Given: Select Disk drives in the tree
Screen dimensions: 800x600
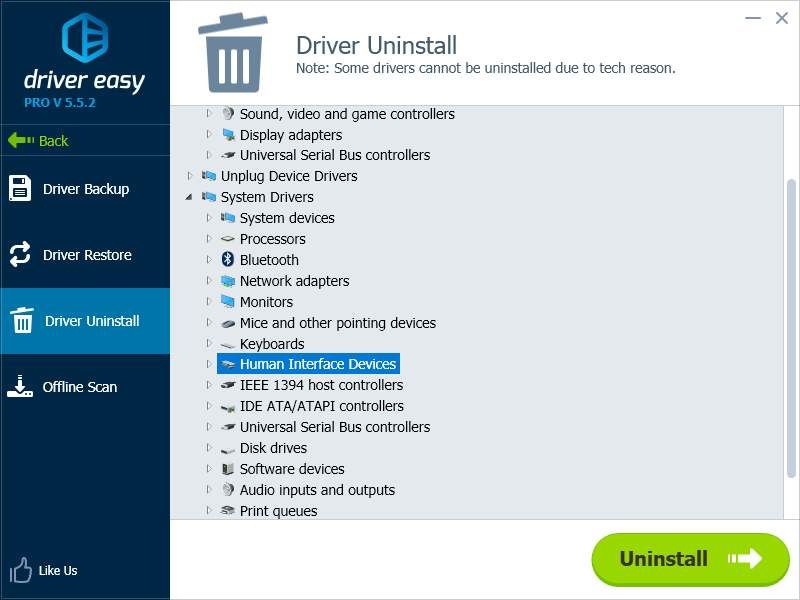Looking at the screenshot, I should coord(273,448).
